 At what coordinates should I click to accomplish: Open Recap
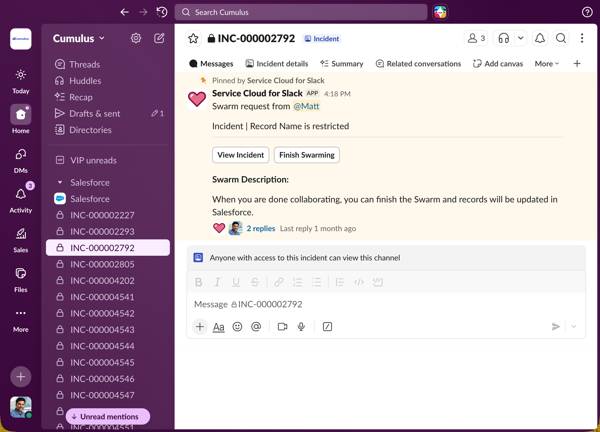click(x=108, y=97)
